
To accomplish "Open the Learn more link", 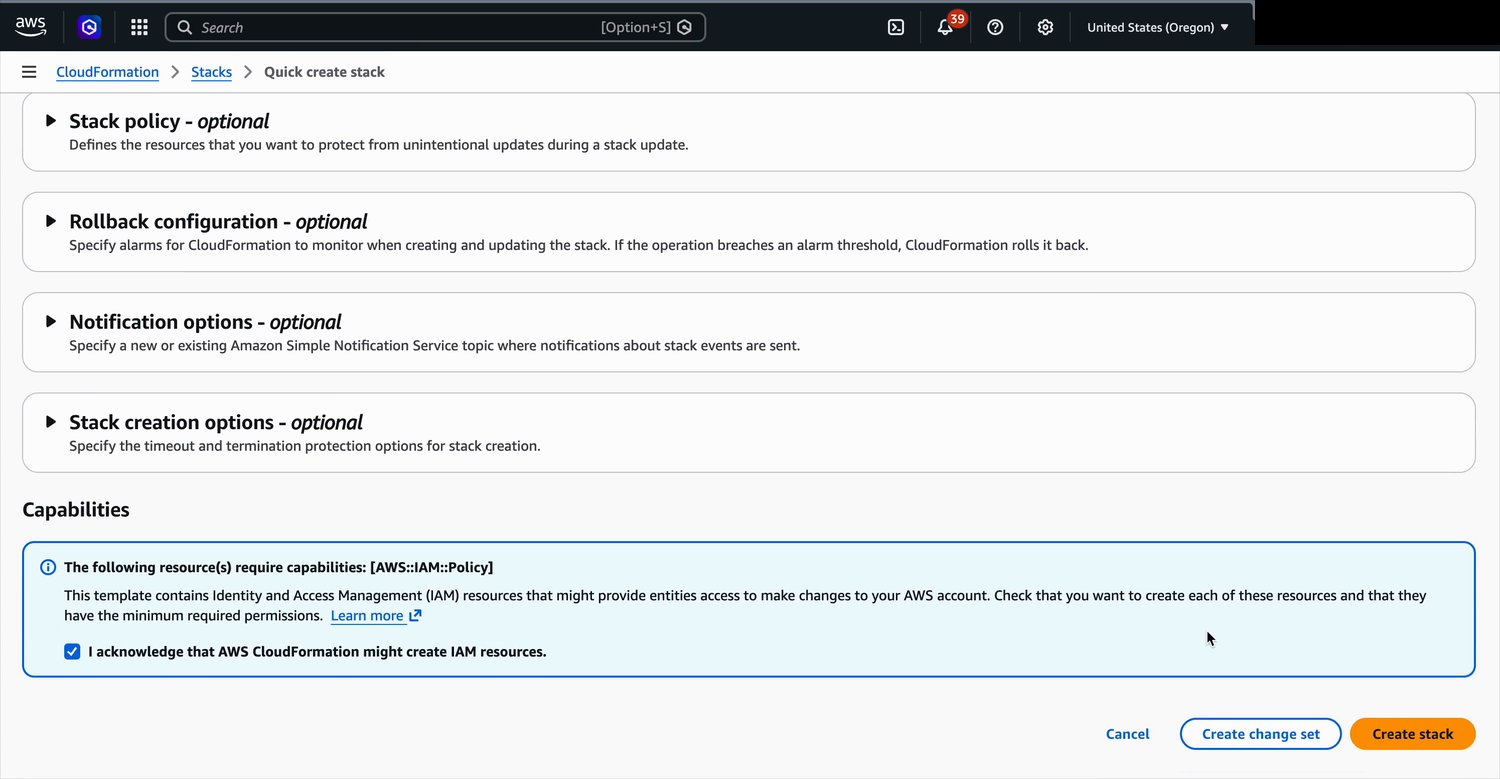I will (367, 616).
